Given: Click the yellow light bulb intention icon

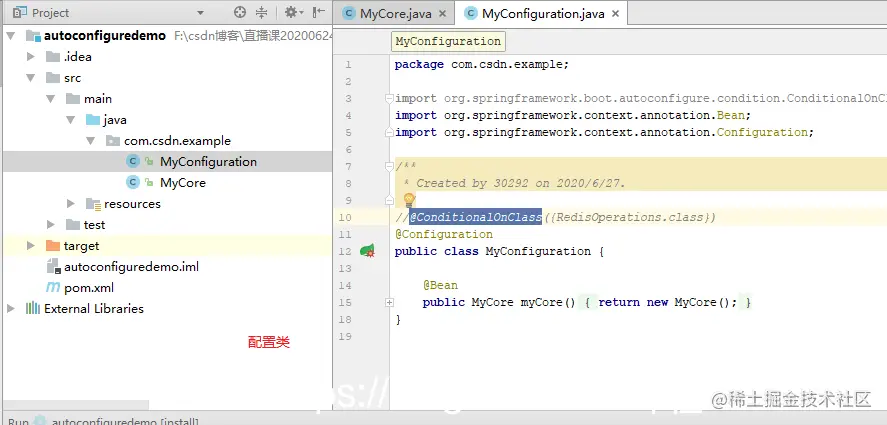Looking at the screenshot, I should tap(408, 200).
